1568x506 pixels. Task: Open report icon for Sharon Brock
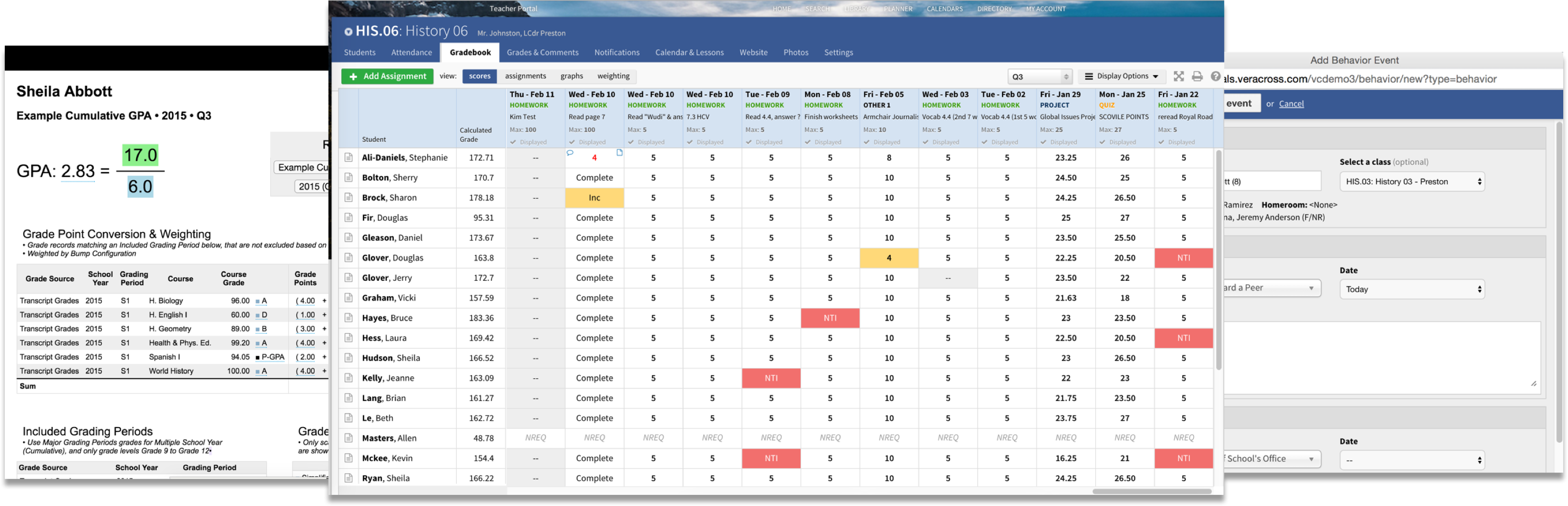point(348,198)
